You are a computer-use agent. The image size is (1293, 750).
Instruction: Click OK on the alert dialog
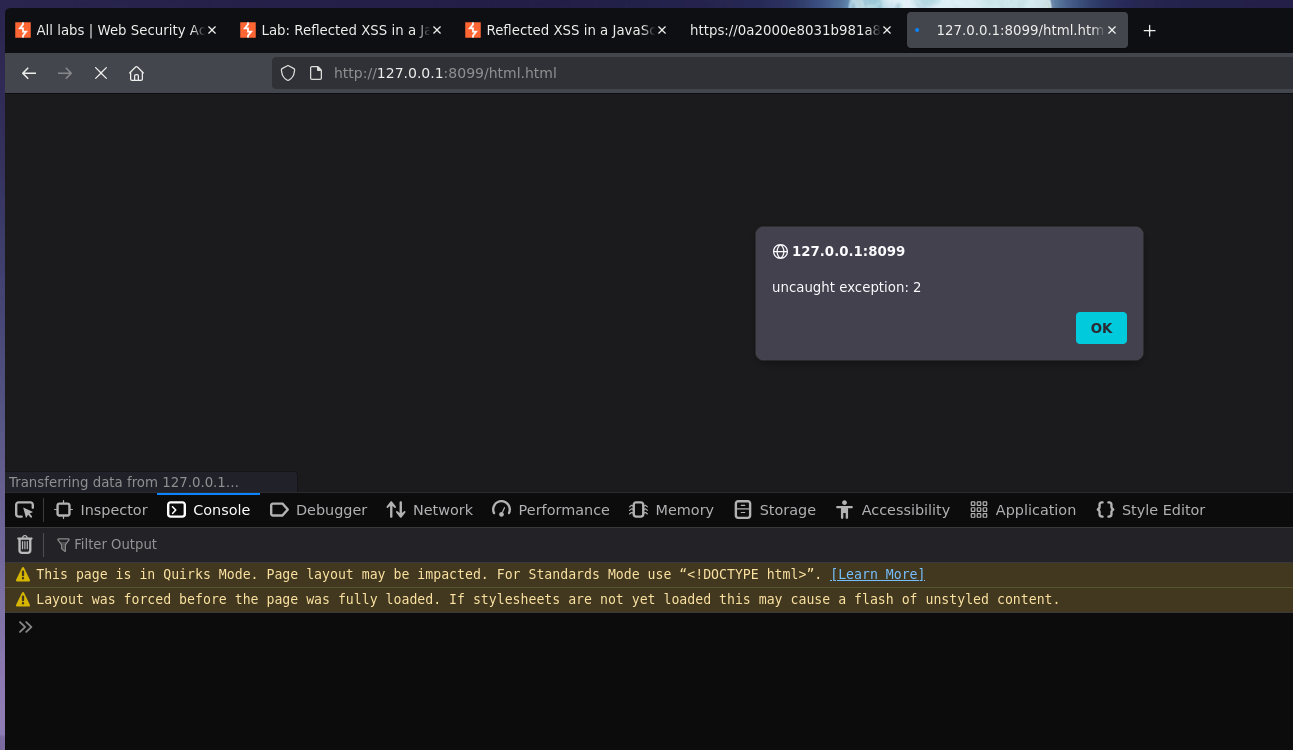point(1101,328)
